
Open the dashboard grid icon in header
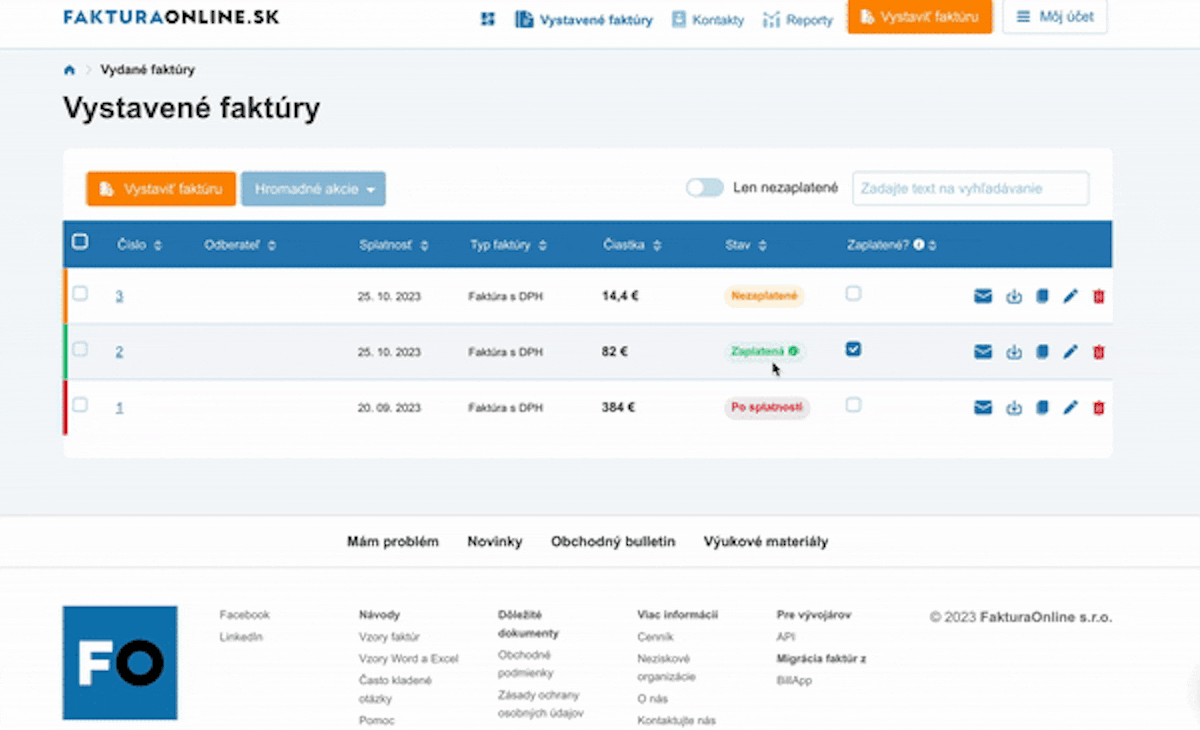[x=488, y=19]
